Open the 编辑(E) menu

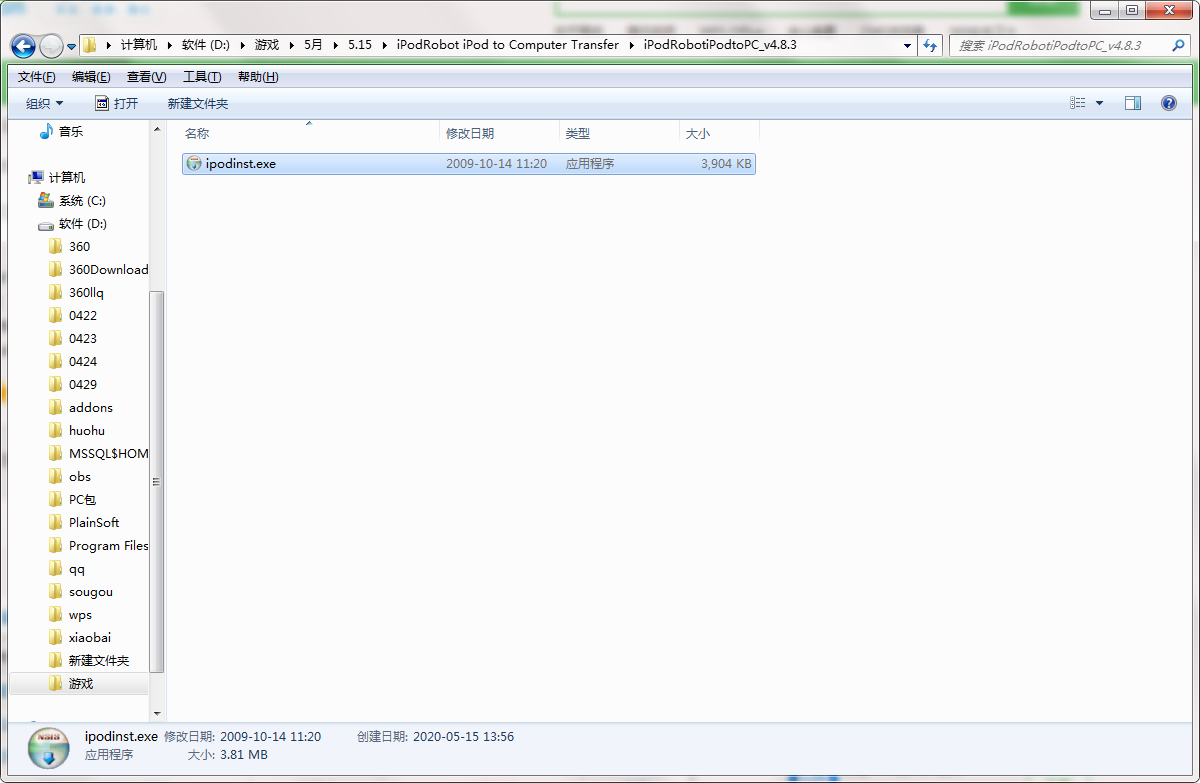click(91, 77)
